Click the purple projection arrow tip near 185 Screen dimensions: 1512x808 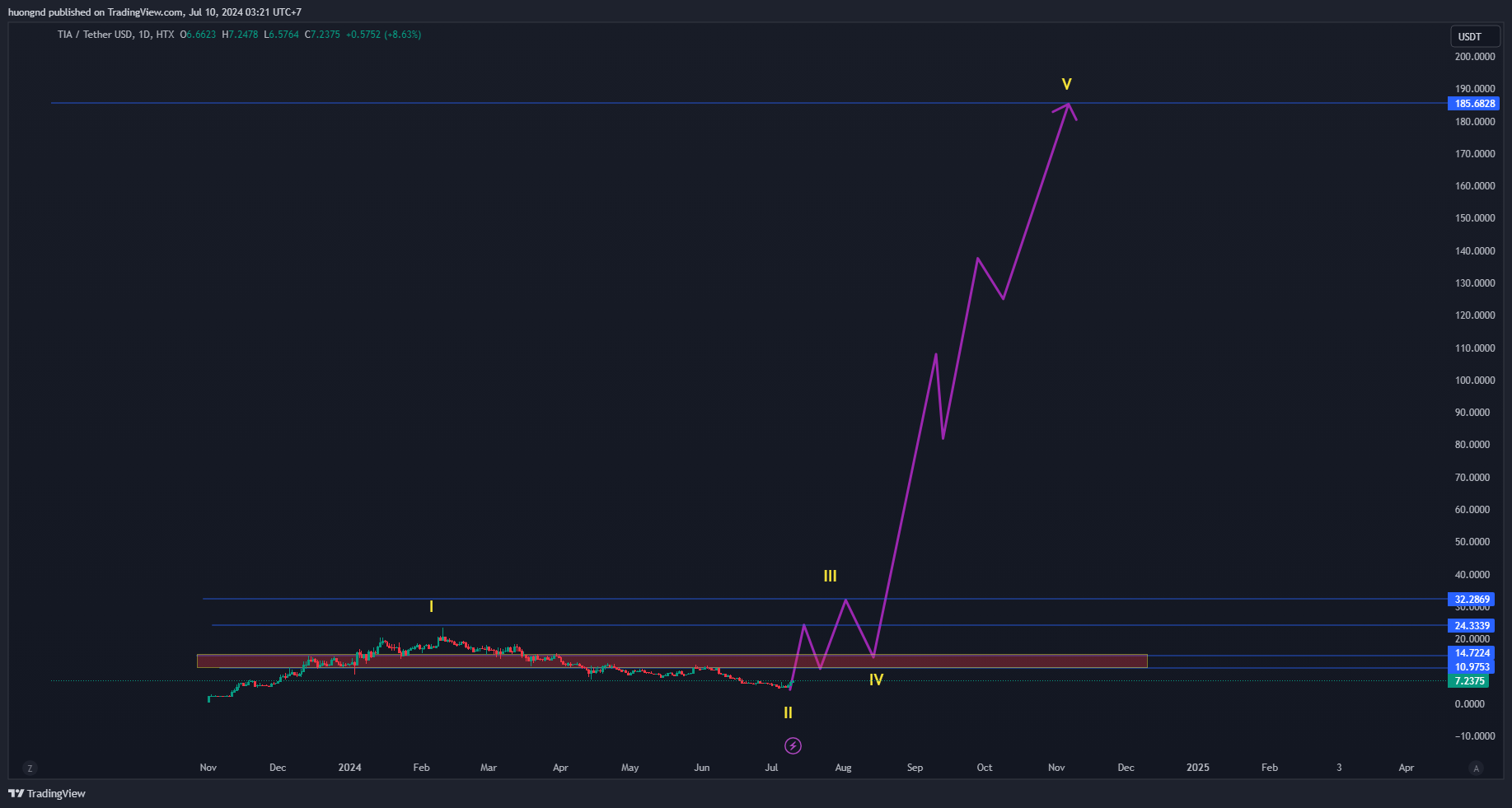coord(1068,105)
